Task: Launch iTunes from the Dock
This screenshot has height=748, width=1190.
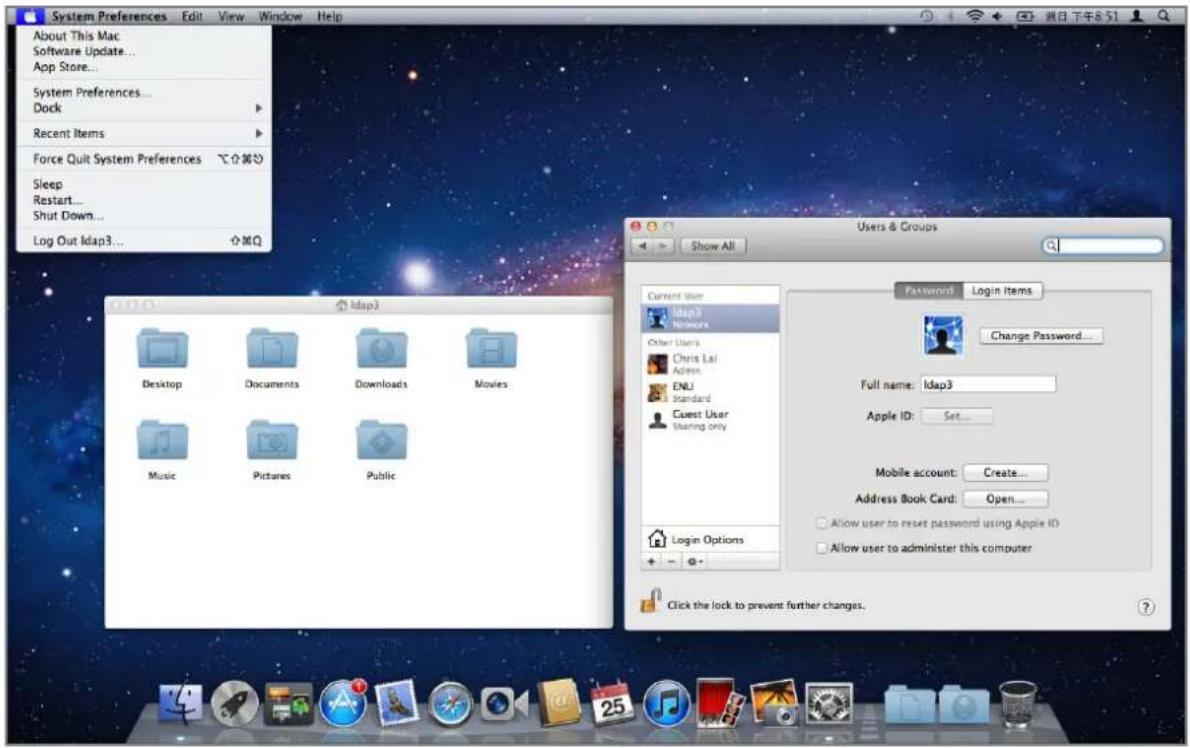Action: click(x=666, y=703)
